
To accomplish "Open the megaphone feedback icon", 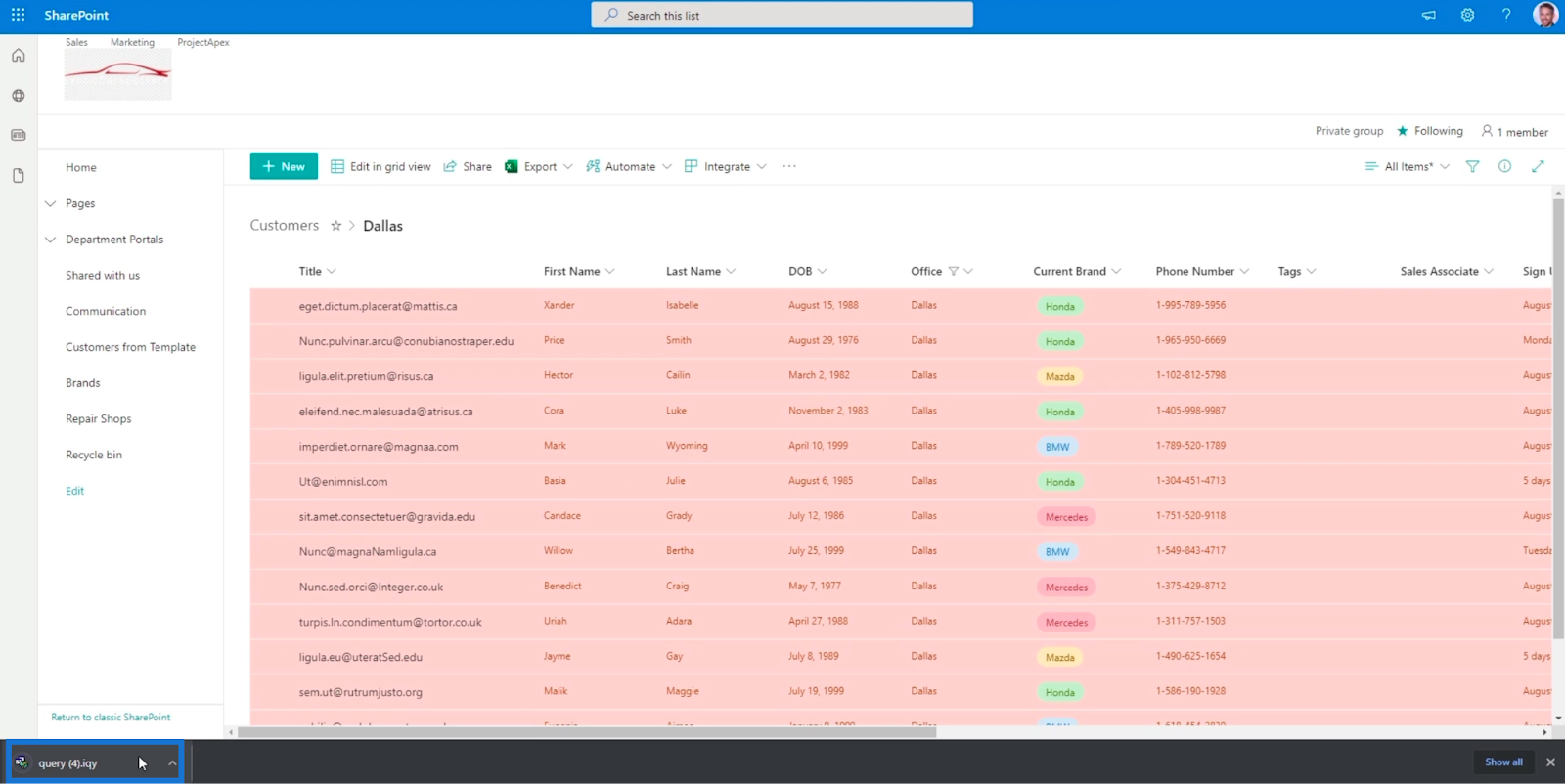I will [x=1429, y=15].
